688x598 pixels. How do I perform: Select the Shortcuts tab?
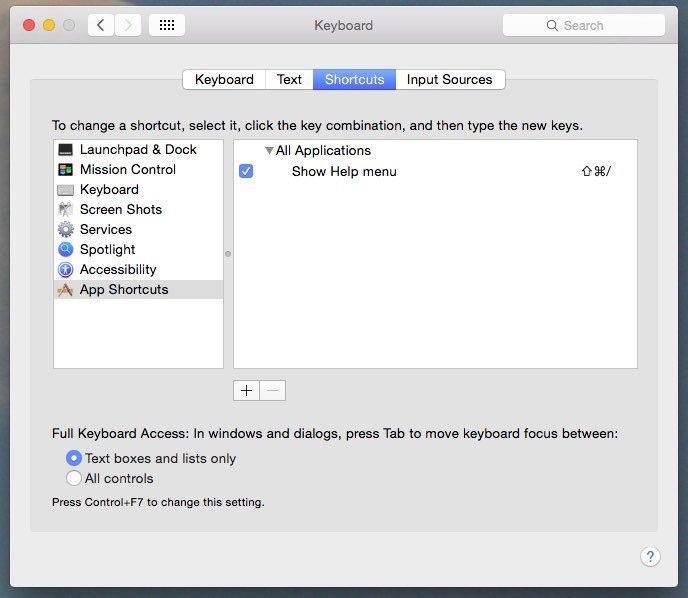point(355,79)
